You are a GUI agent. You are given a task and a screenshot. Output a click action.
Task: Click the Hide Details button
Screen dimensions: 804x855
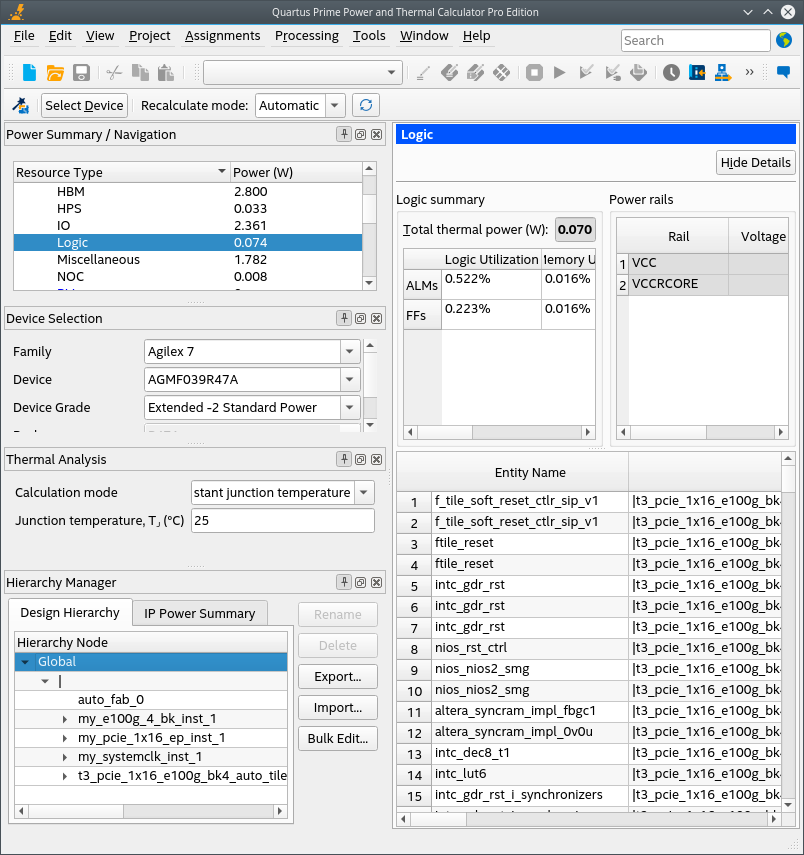coord(755,163)
